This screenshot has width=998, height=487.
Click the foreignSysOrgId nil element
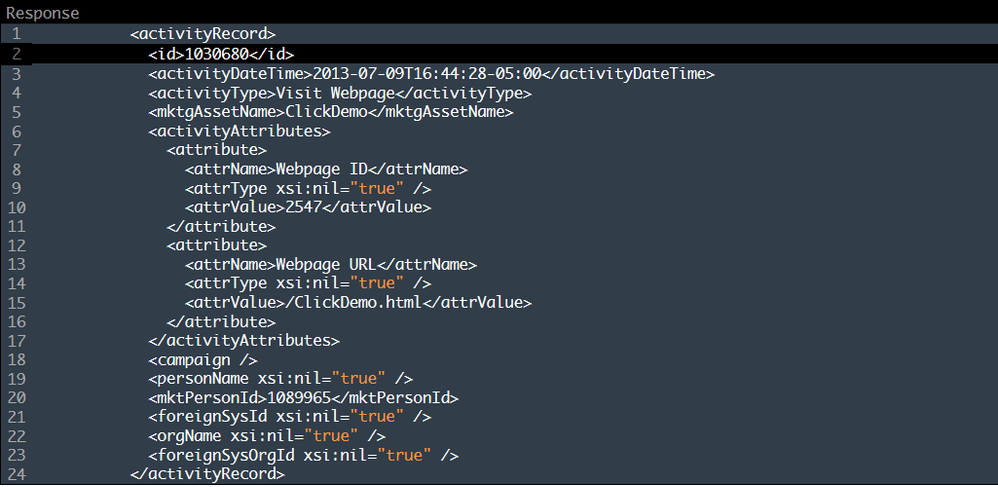304,455
